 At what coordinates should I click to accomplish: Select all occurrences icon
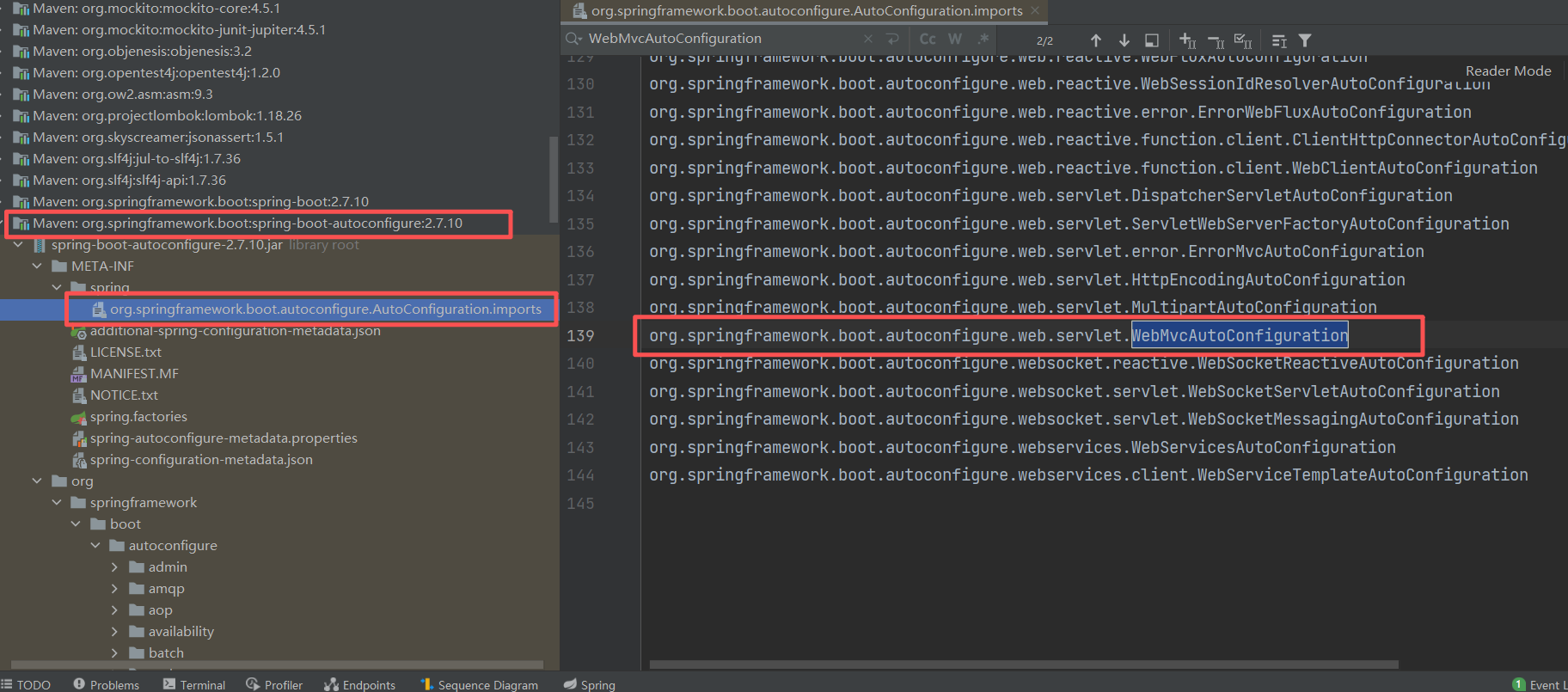point(1243,40)
